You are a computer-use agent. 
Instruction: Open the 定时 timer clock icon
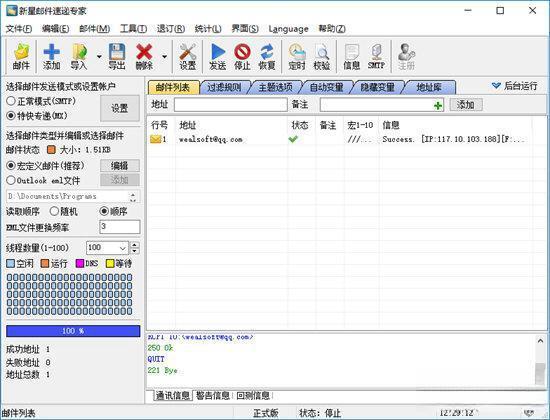(297, 56)
